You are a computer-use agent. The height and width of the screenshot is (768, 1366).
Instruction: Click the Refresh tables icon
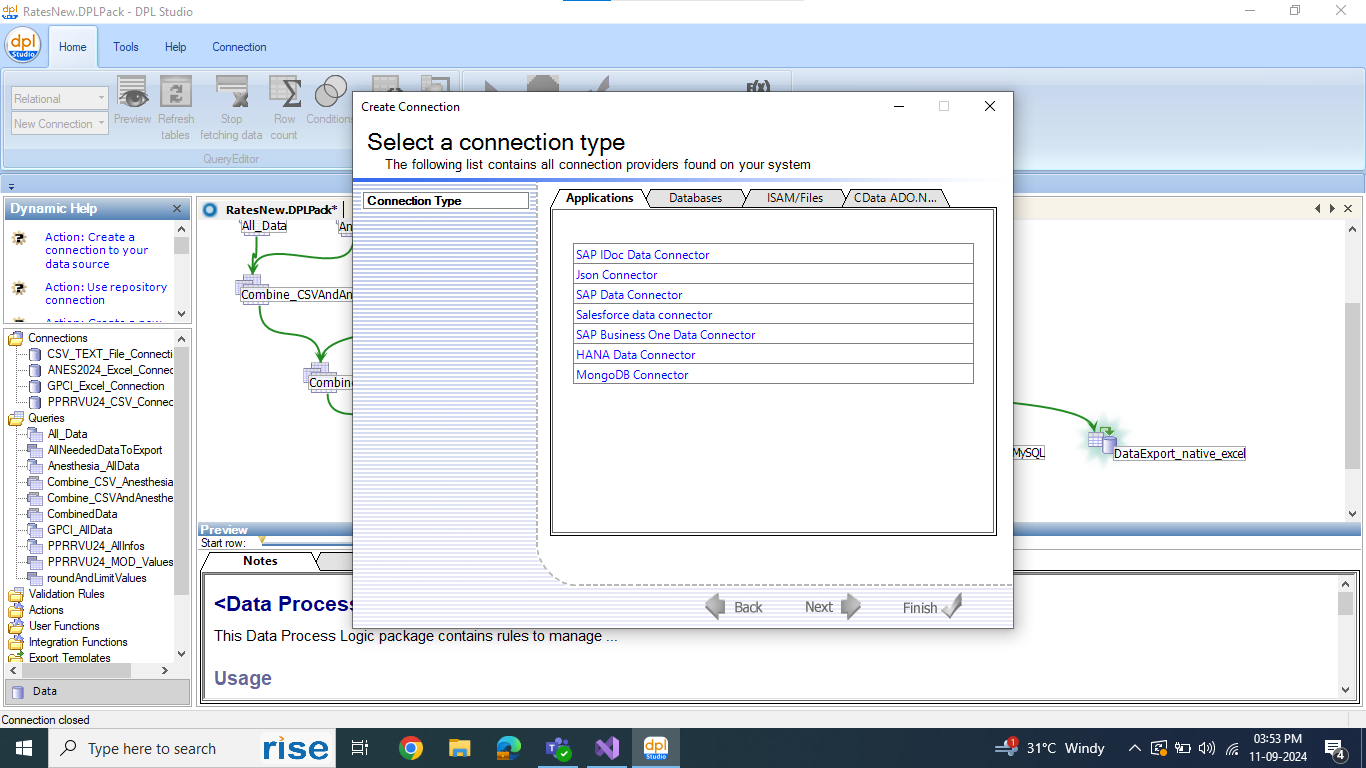(176, 93)
